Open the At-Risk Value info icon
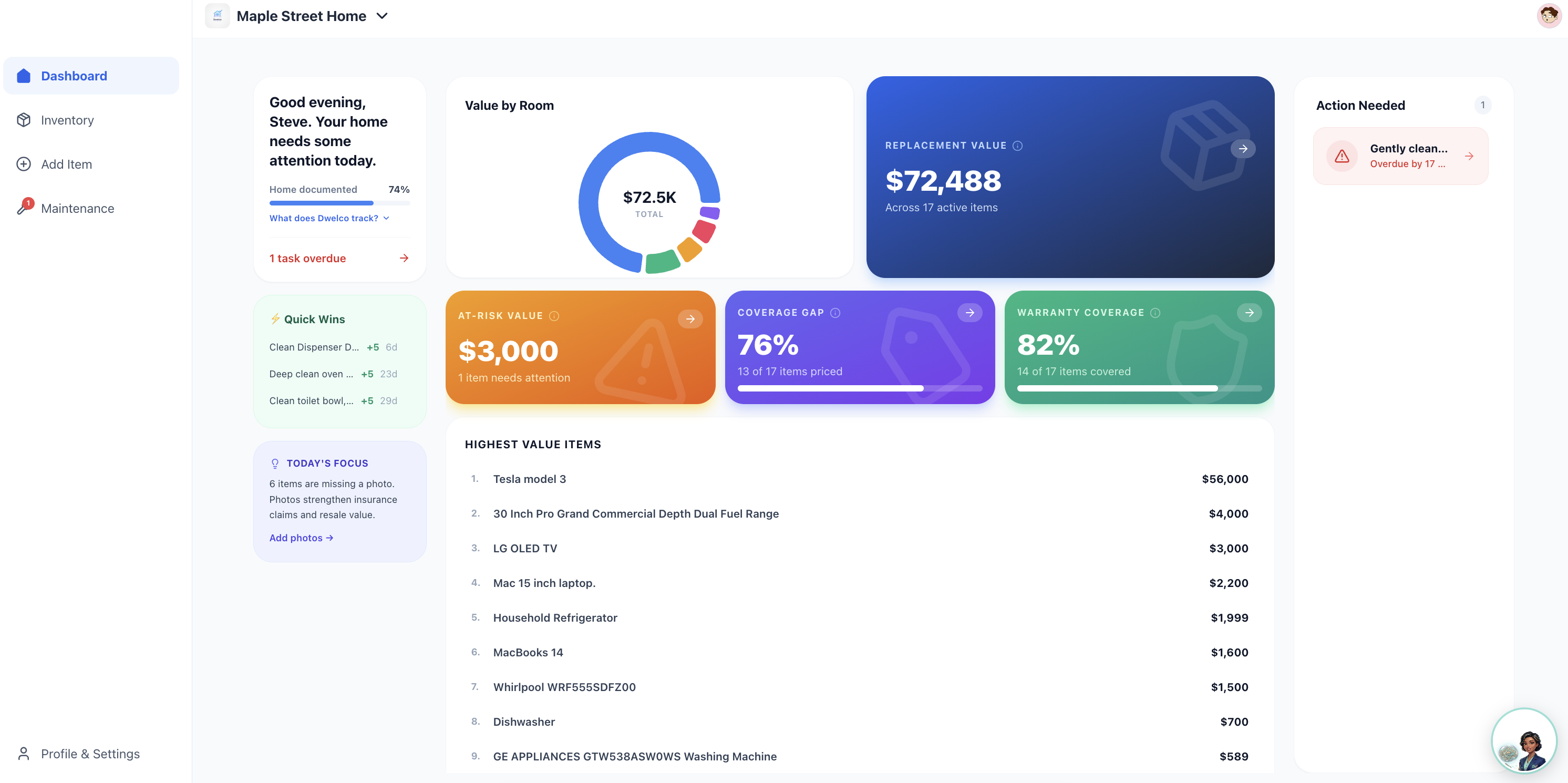The image size is (1568, 783). coord(553,315)
